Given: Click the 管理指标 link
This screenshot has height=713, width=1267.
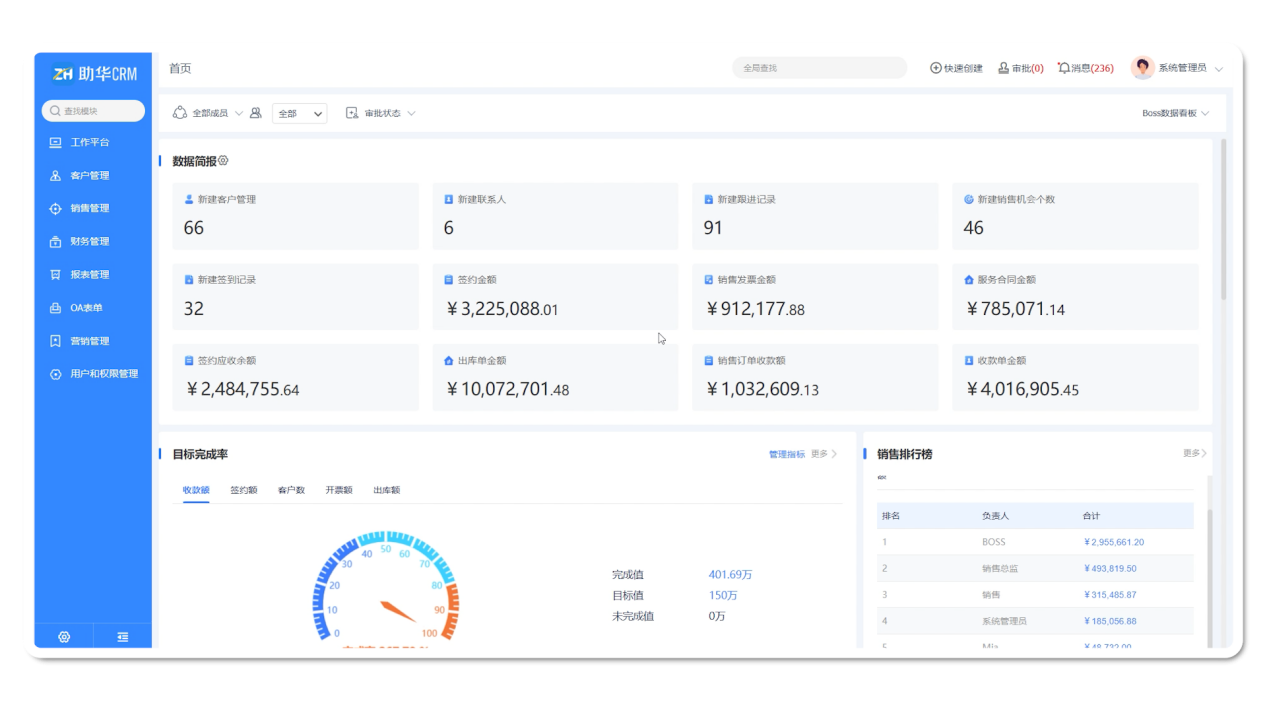Looking at the screenshot, I should coord(786,454).
